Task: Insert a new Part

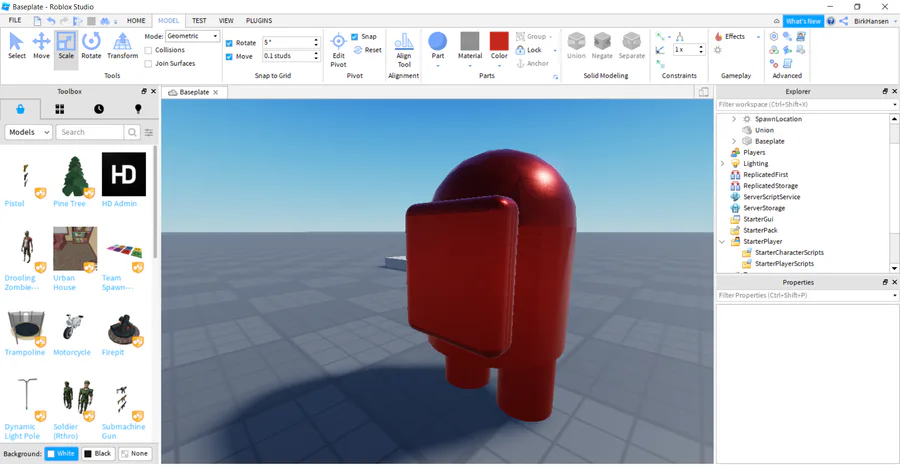Action: pos(437,46)
